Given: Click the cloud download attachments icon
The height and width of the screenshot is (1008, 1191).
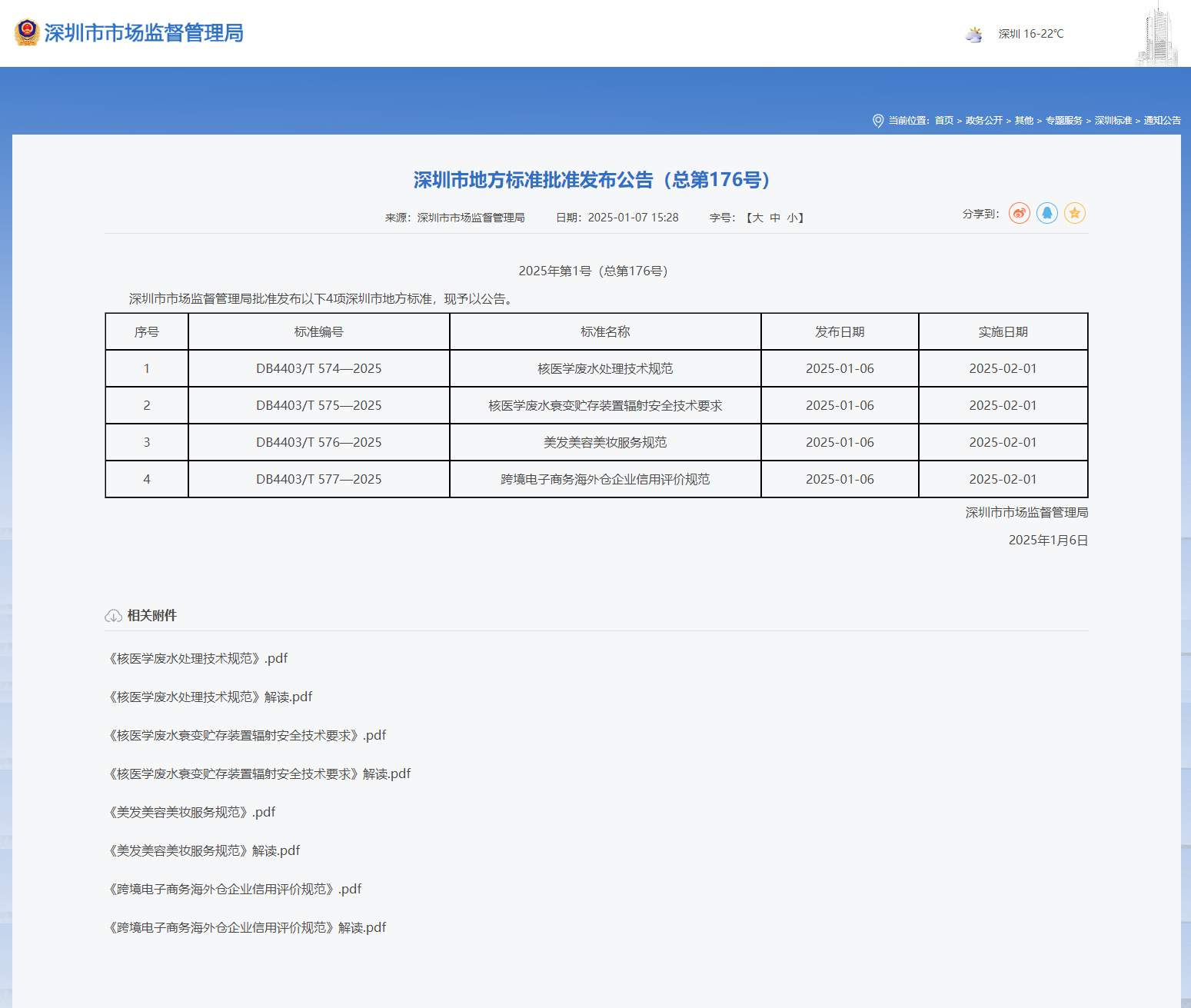Looking at the screenshot, I should (x=113, y=616).
